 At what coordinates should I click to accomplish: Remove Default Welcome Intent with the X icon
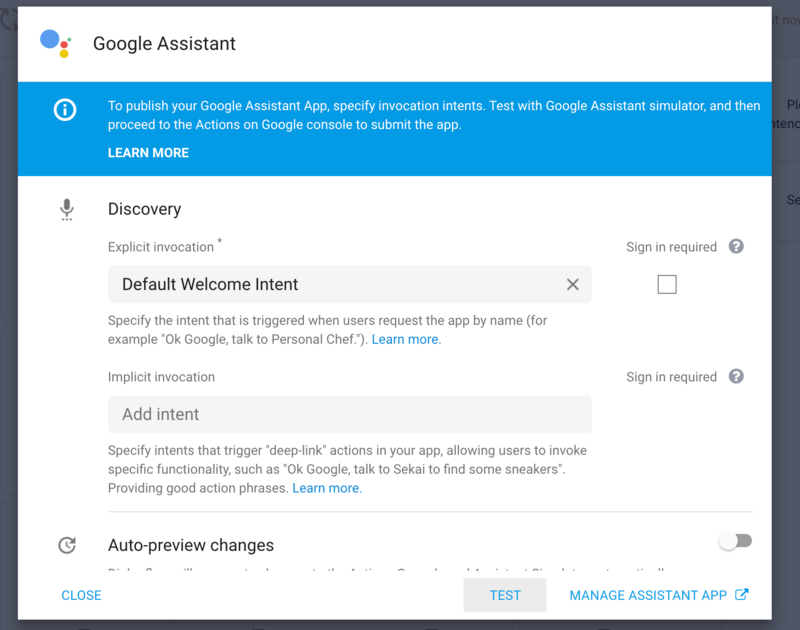point(572,284)
